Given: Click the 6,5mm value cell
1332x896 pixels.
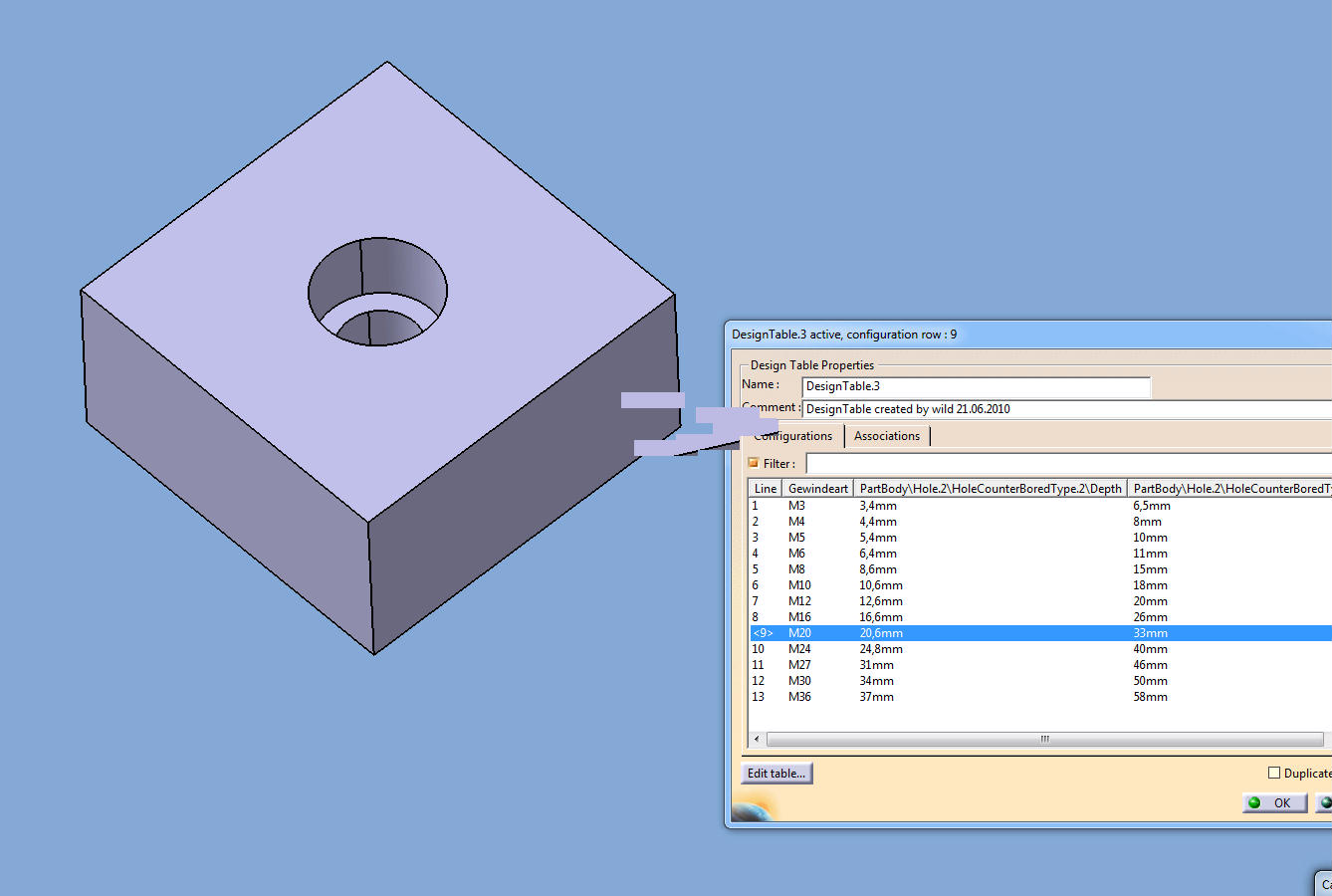Looking at the screenshot, I should (x=1152, y=506).
